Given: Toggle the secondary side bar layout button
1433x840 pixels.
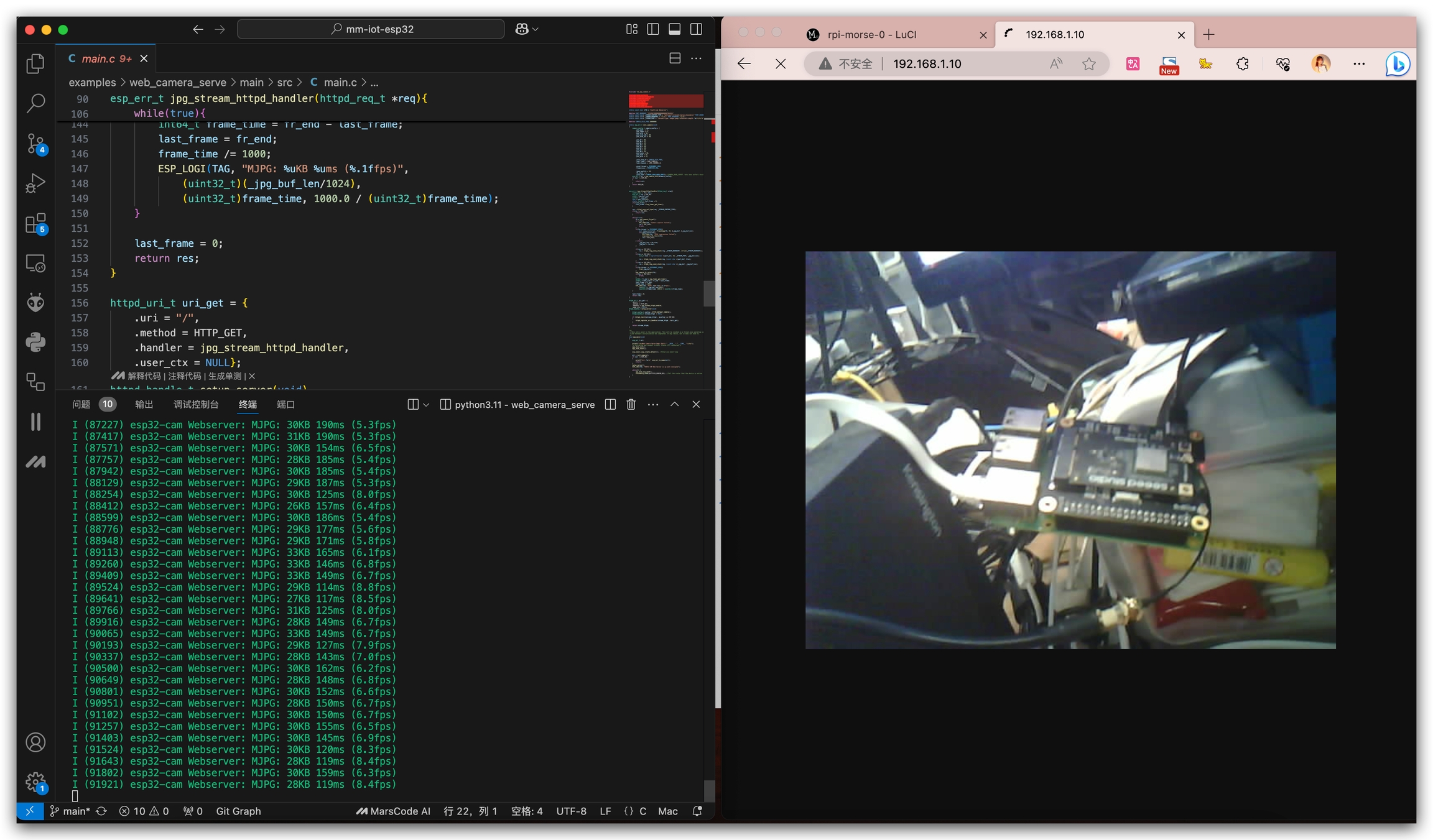Looking at the screenshot, I should click(696, 29).
